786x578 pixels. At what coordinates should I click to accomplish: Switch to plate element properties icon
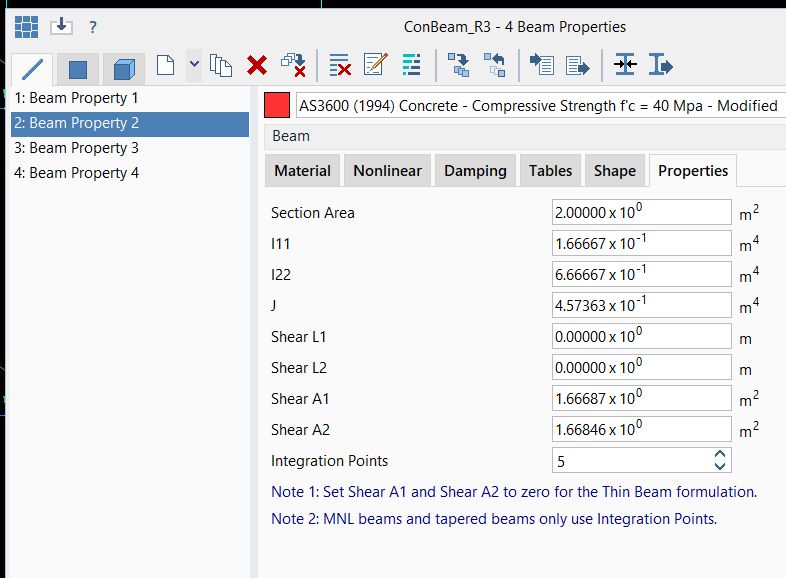77,68
